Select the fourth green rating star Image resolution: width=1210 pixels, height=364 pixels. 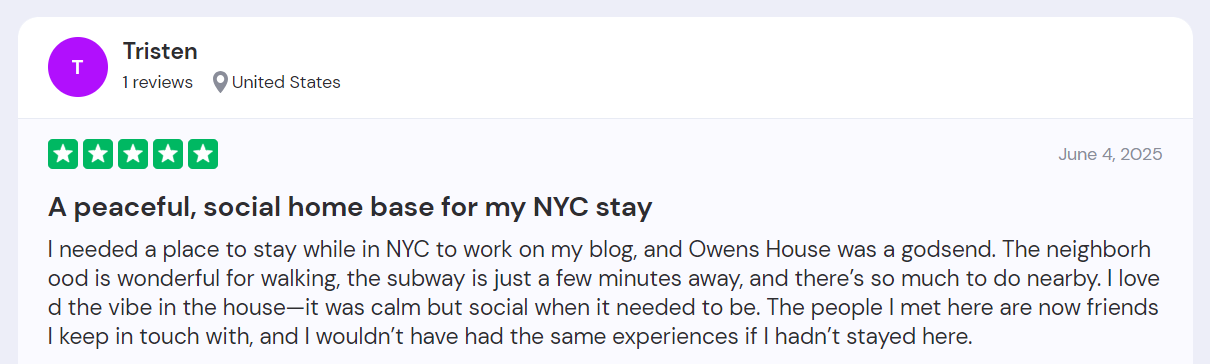coord(168,154)
